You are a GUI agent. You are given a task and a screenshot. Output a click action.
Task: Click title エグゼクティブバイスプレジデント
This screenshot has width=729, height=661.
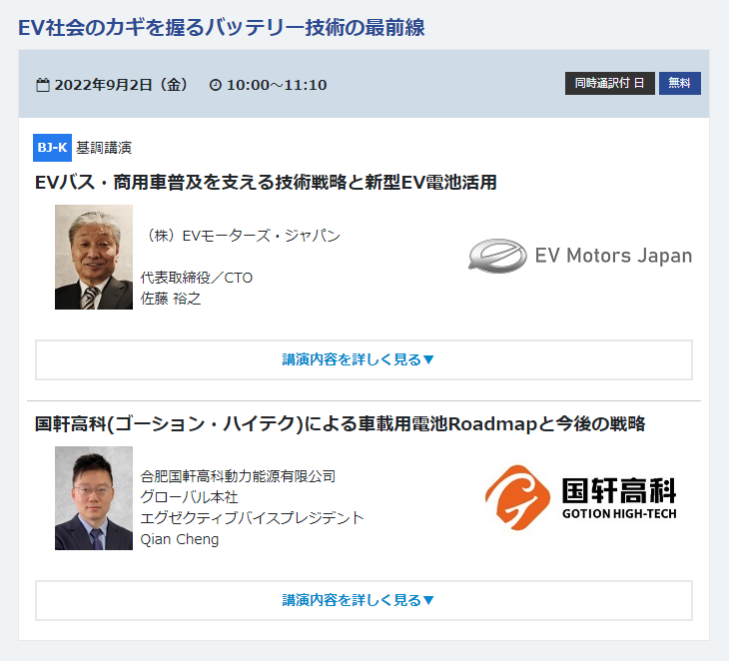click(252, 518)
